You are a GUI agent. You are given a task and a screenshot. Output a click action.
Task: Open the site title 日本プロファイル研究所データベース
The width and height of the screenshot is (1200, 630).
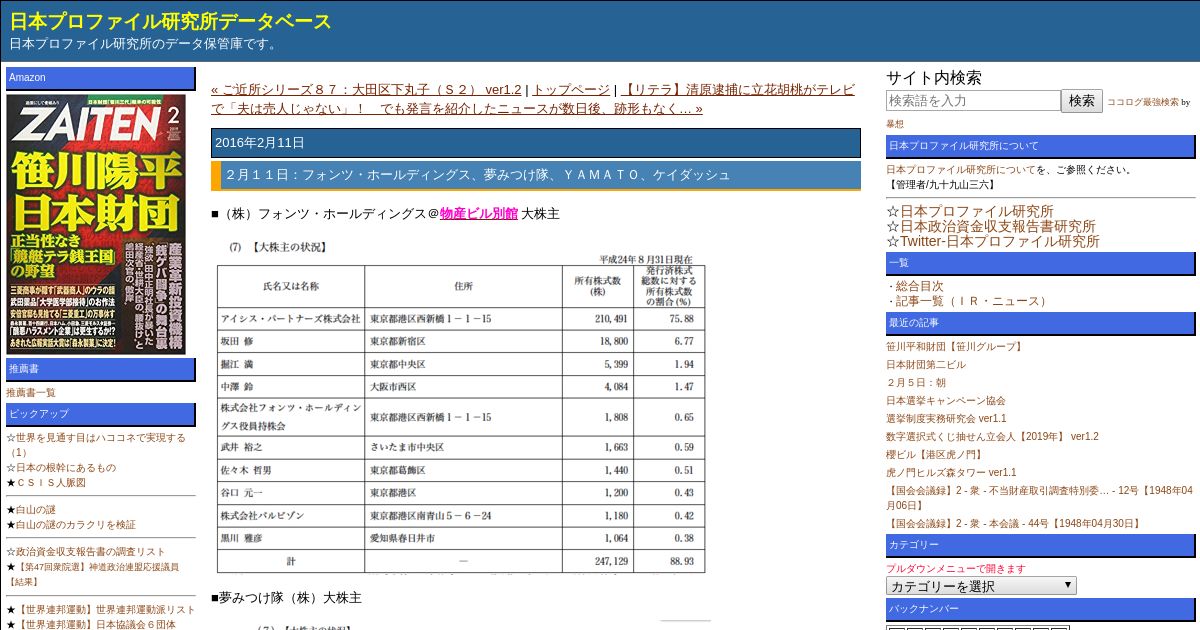pyautogui.click(x=171, y=21)
